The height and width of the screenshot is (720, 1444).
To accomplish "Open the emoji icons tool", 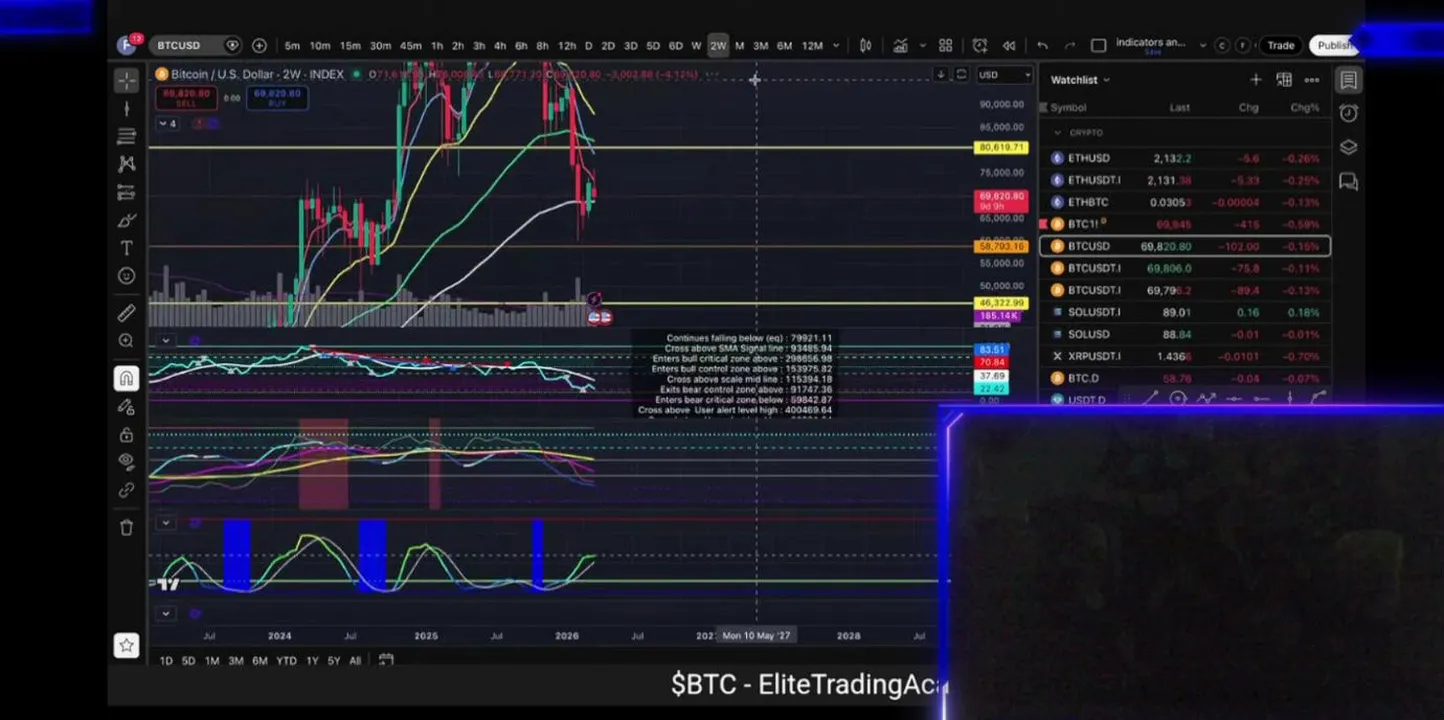I will 126,276.
